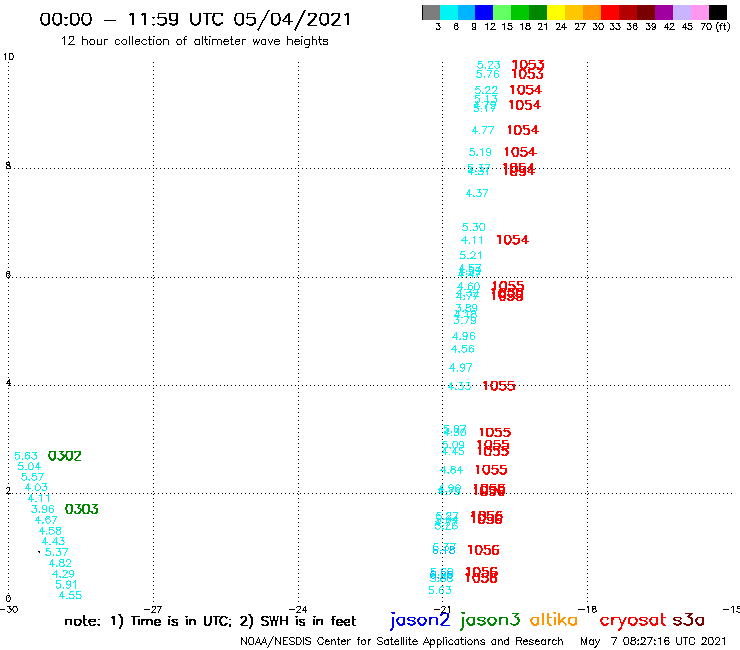Click the 4.03 wave height value
This screenshot has height=650, width=740.
[36, 487]
